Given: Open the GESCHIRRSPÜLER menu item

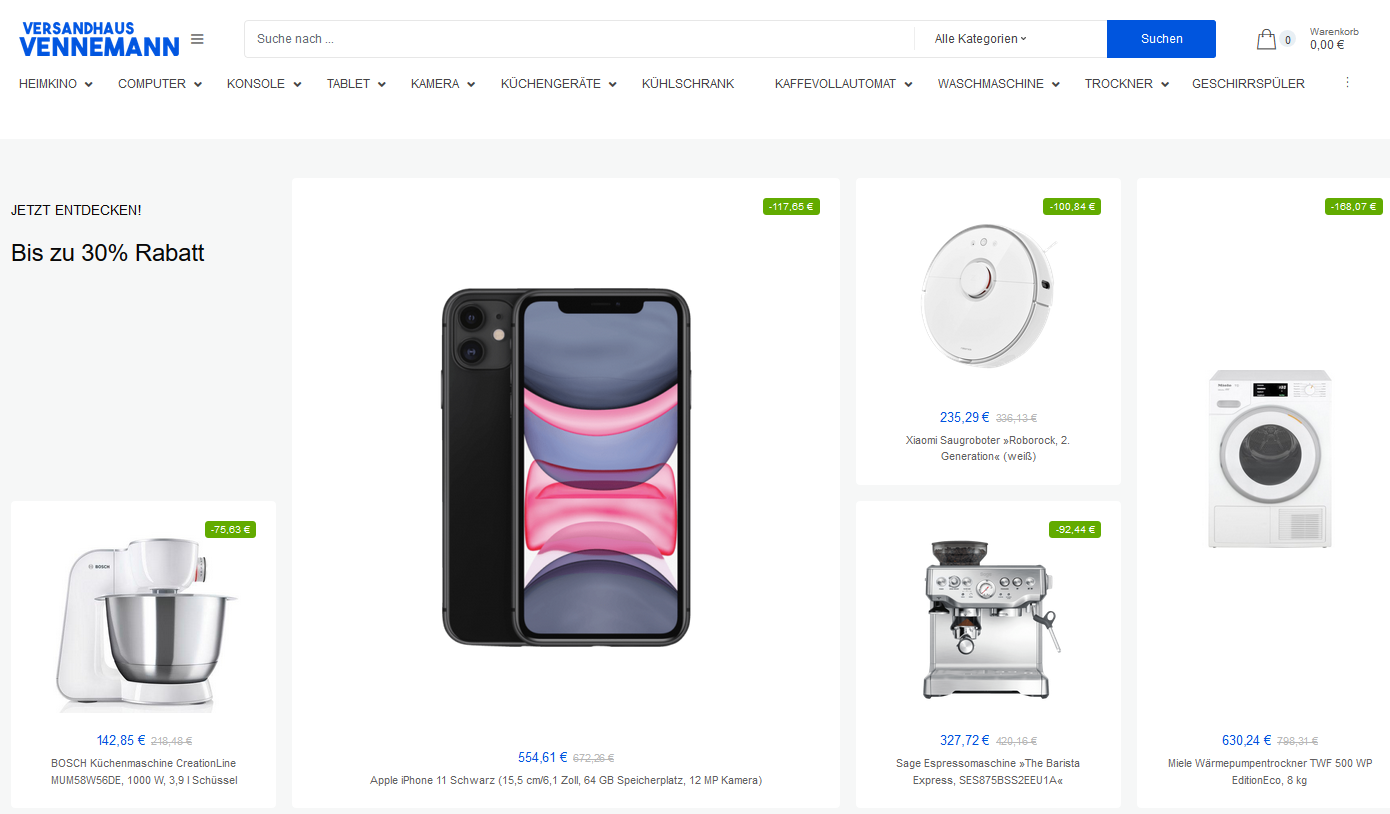Looking at the screenshot, I should [1248, 84].
